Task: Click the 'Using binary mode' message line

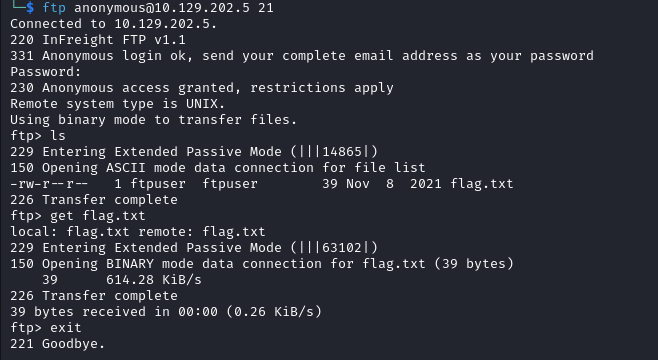Action: tap(154, 120)
